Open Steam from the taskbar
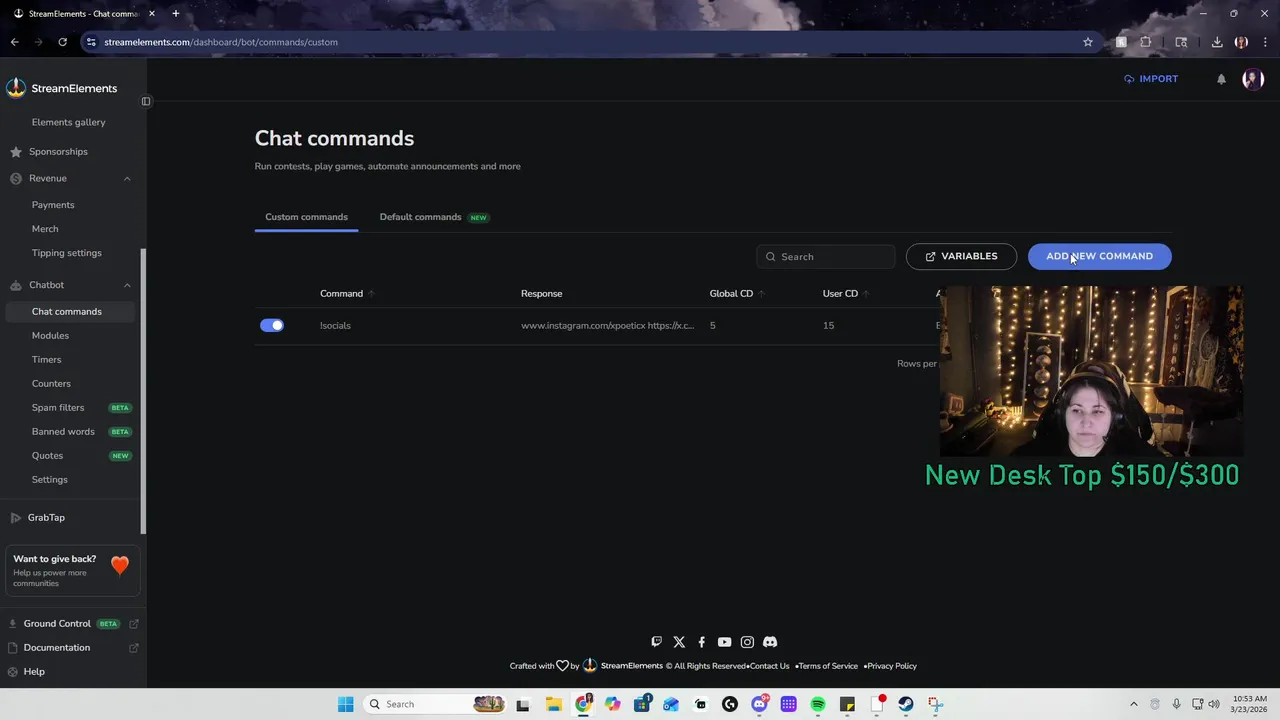1280x720 pixels. click(x=905, y=704)
